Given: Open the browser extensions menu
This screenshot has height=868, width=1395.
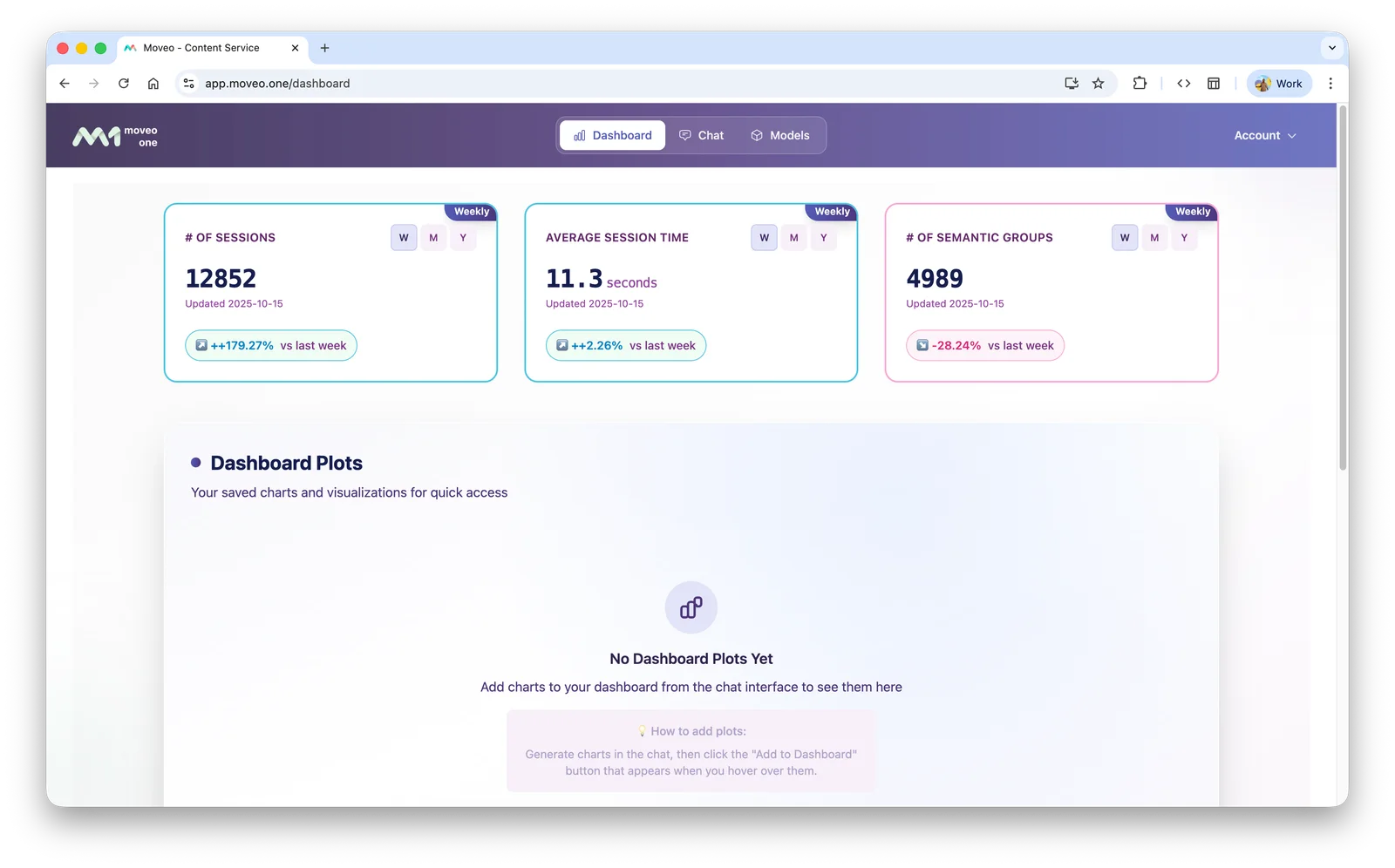Looking at the screenshot, I should pos(1140,84).
